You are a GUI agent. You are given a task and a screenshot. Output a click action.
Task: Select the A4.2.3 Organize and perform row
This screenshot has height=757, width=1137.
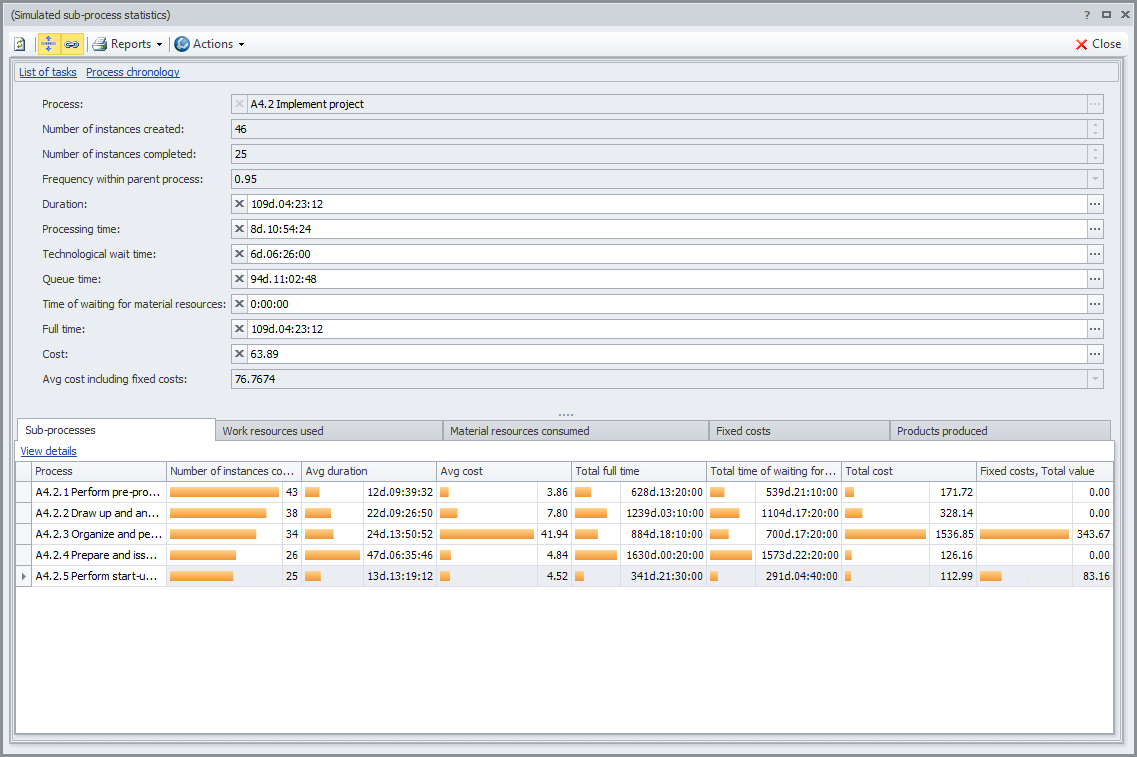[x=98, y=534]
